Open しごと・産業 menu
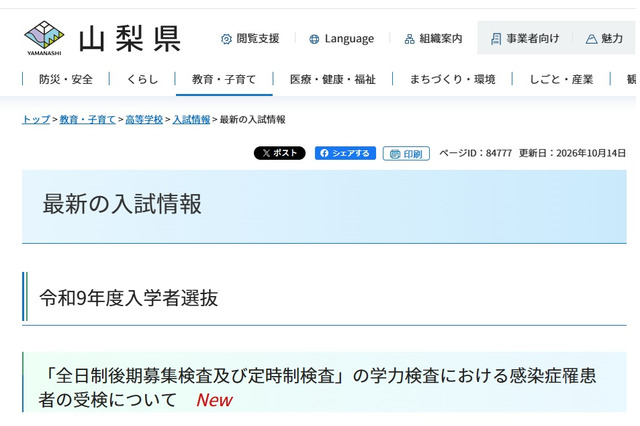The width and height of the screenshot is (640, 426). click(561, 79)
